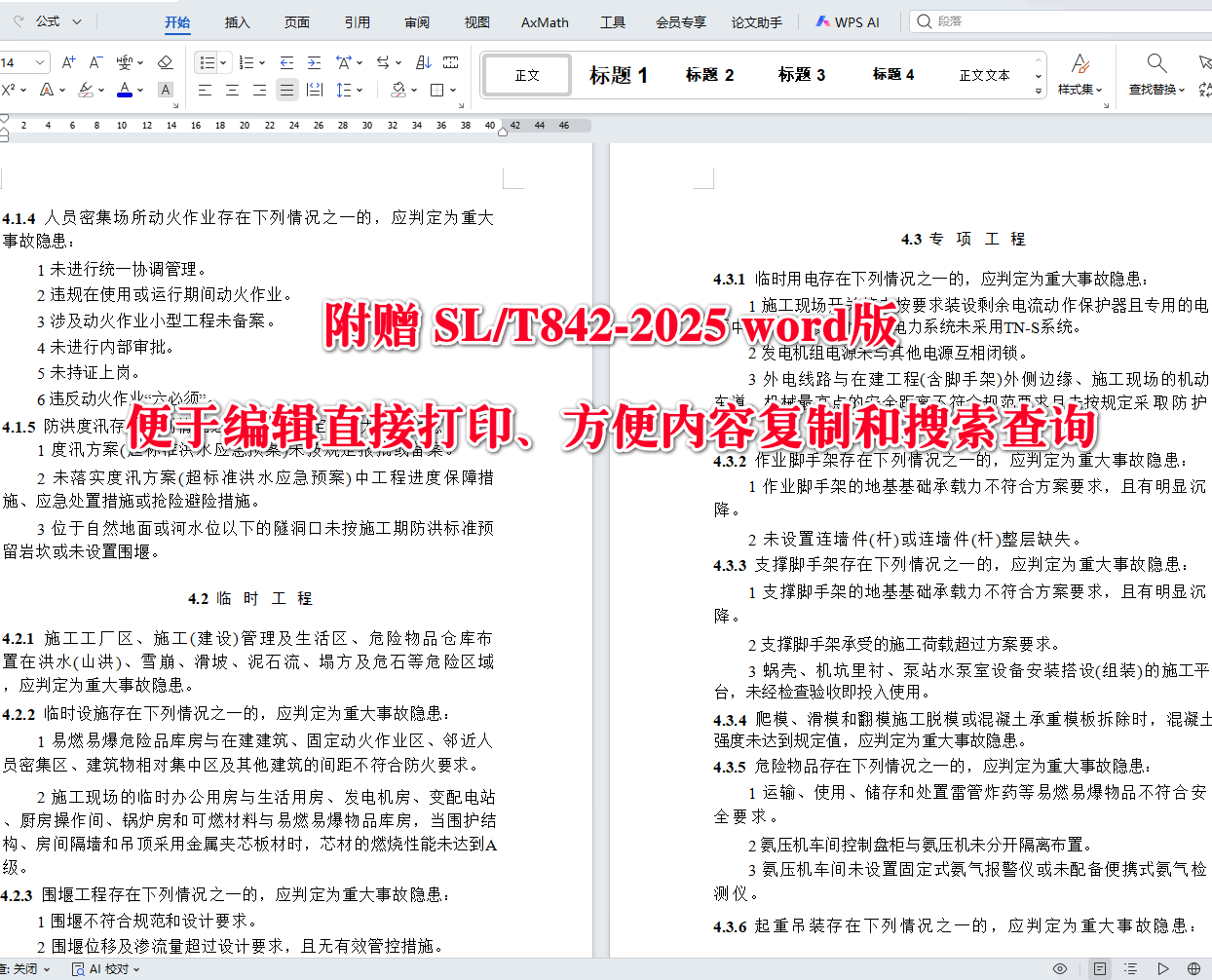Apply the 标题 1 heading style
The width and height of the screenshot is (1212, 980).
(x=618, y=73)
